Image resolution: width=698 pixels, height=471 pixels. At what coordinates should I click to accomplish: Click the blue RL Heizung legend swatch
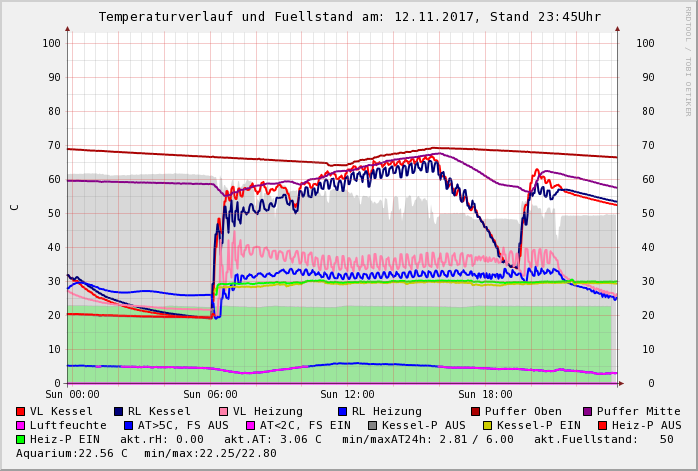pyautogui.click(x=342, y=411)
